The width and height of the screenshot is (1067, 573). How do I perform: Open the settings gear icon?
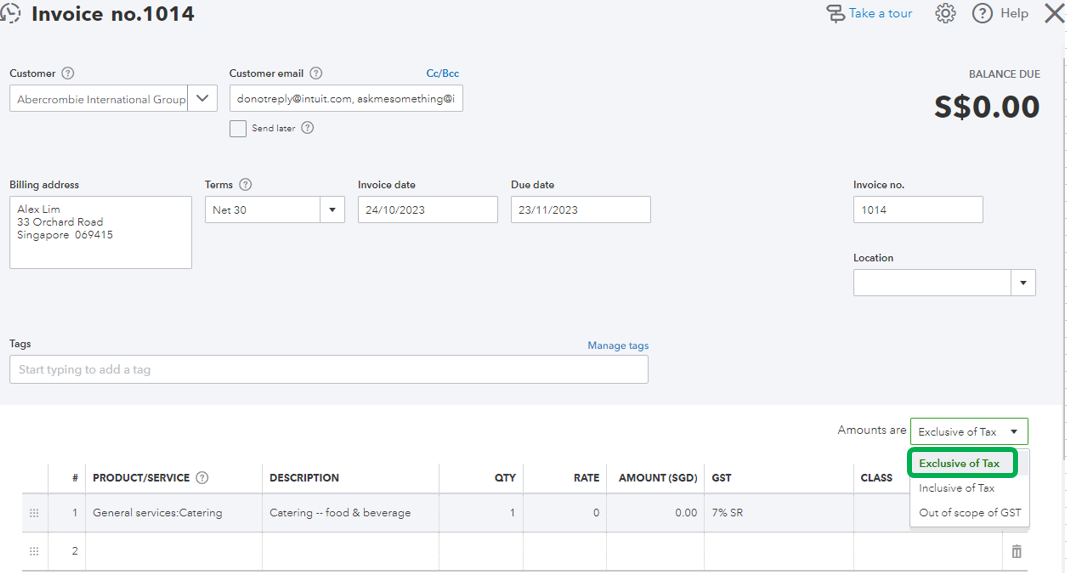(946, 14)
